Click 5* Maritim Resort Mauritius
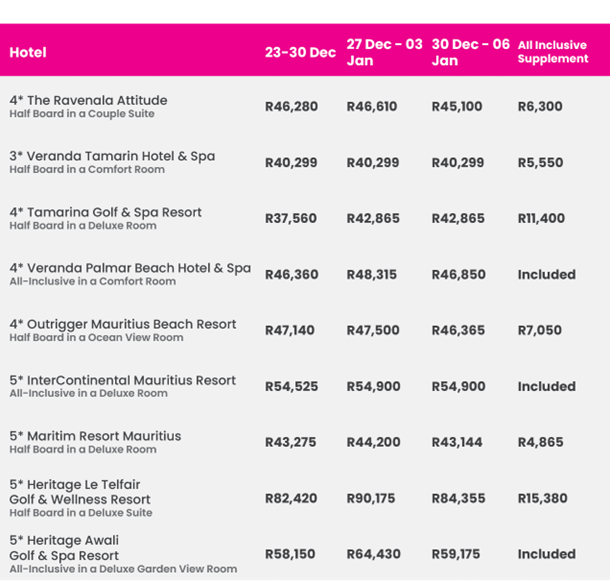610x584 pixels. coord(95,436)
